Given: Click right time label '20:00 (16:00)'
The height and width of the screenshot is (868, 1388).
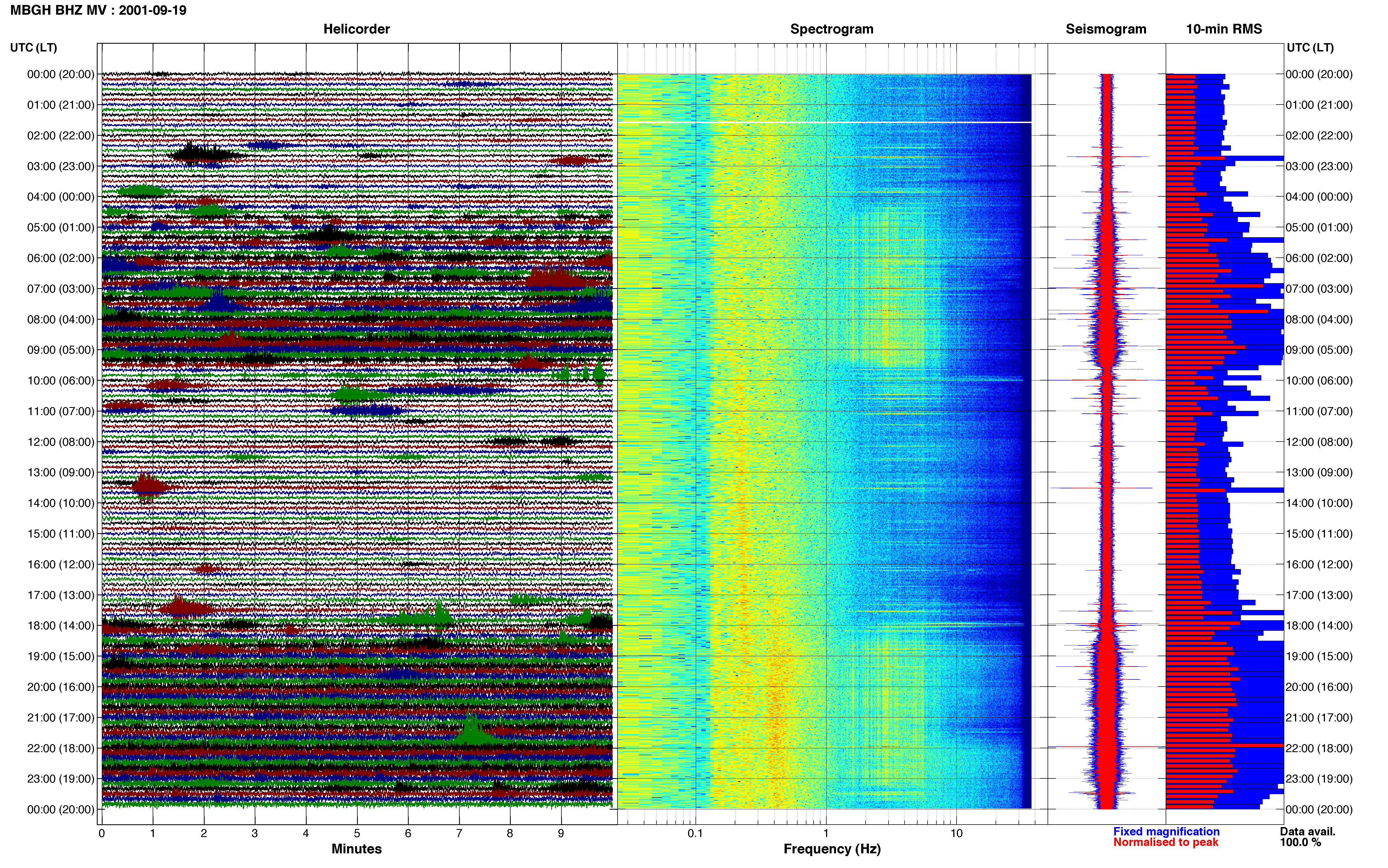Looking at the screenshot, I should 1319,687.
